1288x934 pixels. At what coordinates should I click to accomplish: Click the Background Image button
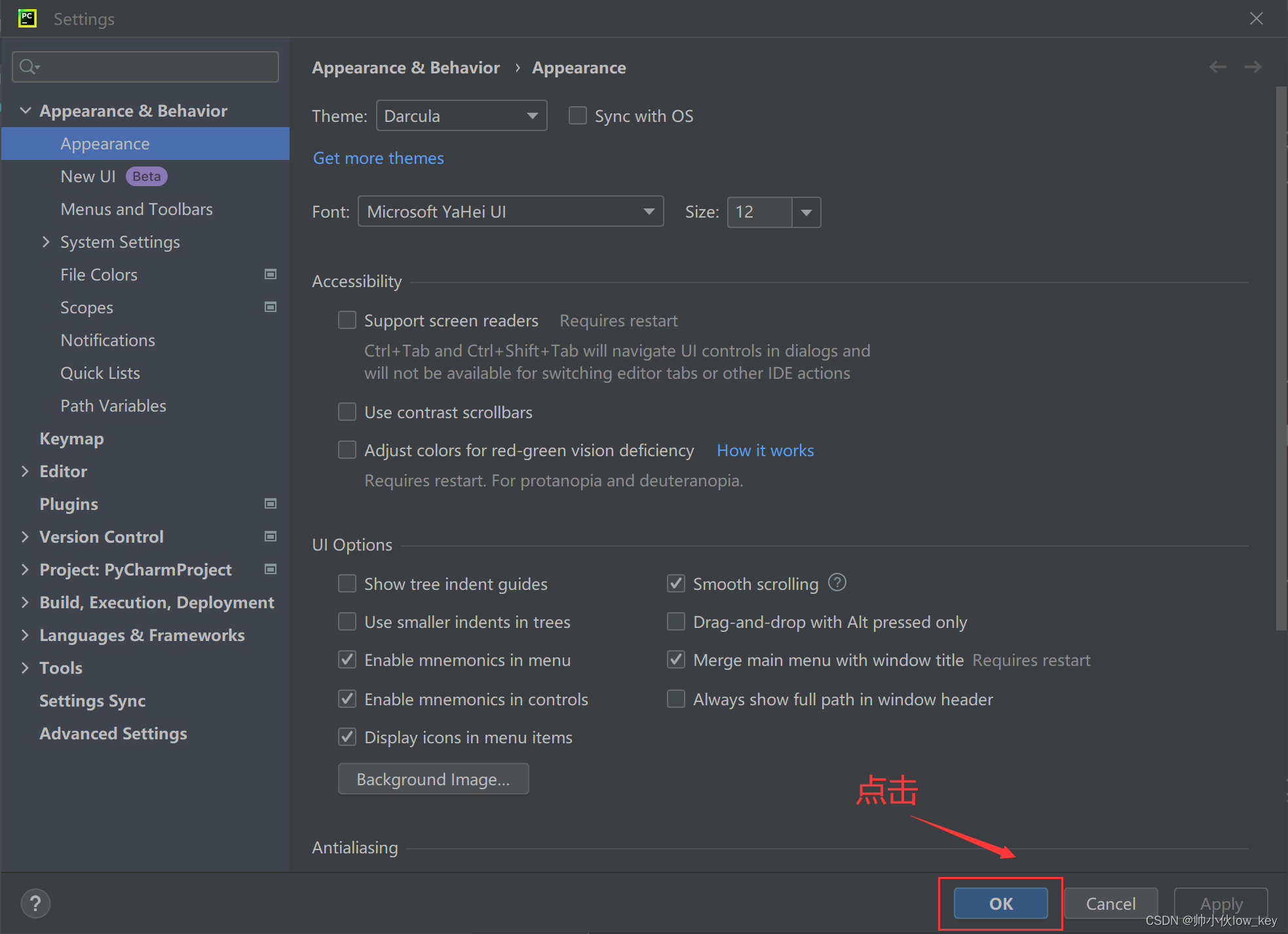click(x=433, y=779)
